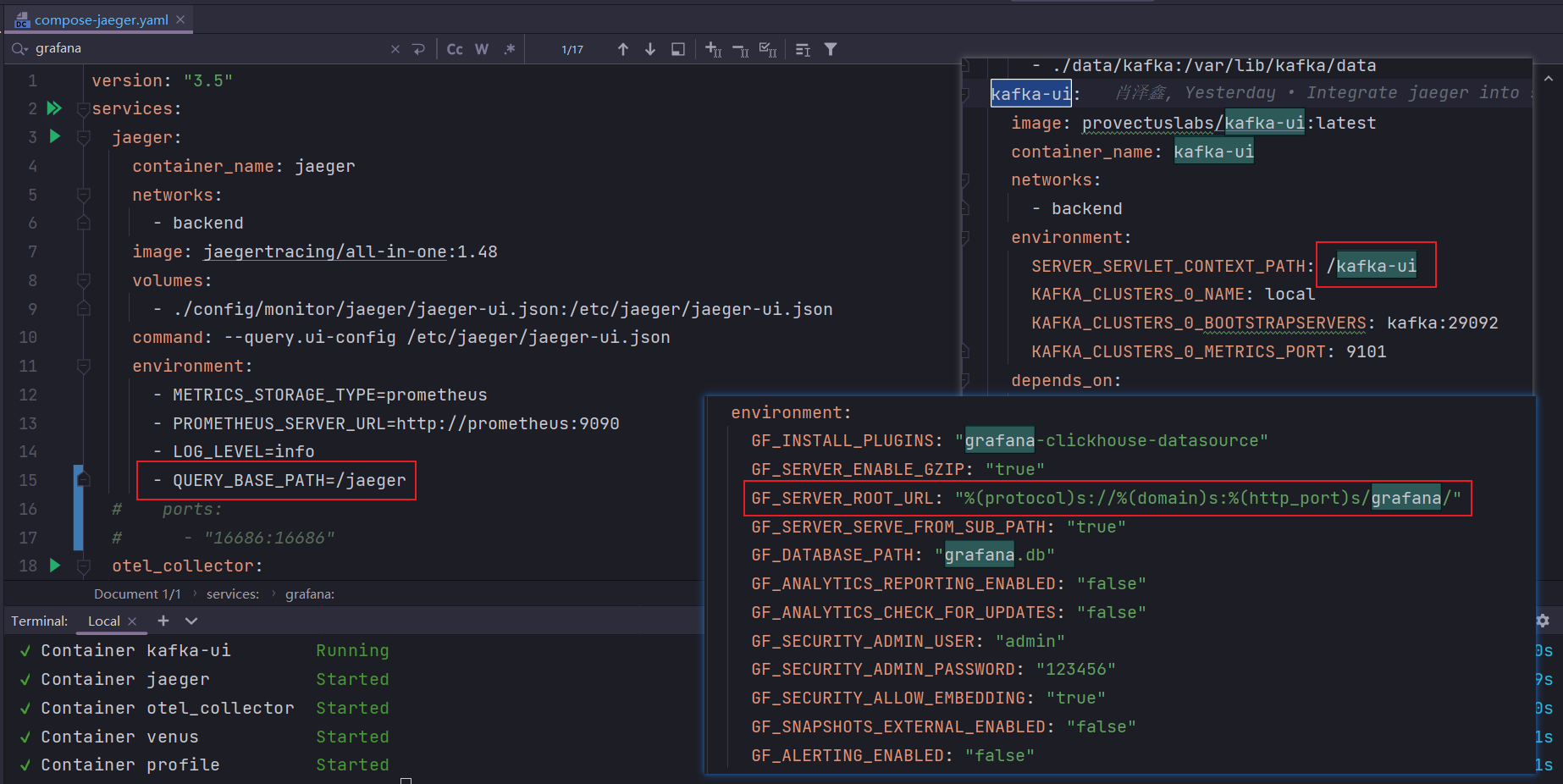The height and width of the screenshot is (784, 1563).
Task: Click the version: "3.5" line
Action: (x=162, y=80)
